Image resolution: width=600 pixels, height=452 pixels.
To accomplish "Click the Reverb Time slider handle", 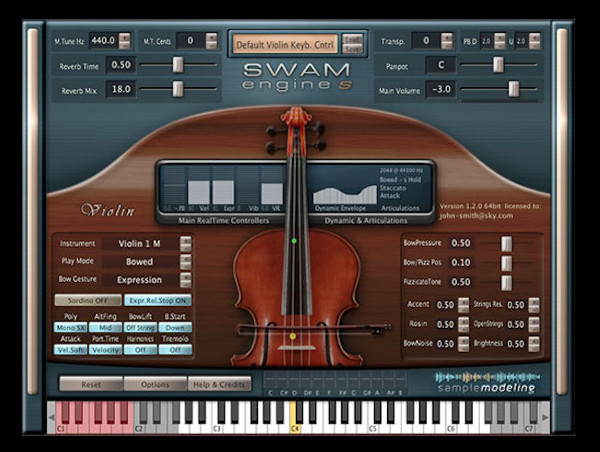I will click(177, 65).
